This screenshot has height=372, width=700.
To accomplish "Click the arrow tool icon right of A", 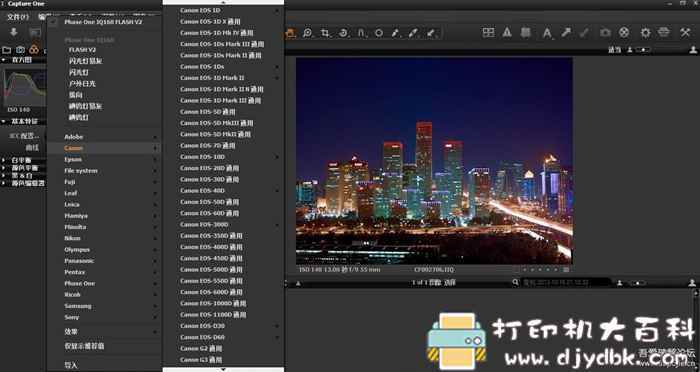I will click(x=566, y=33).
